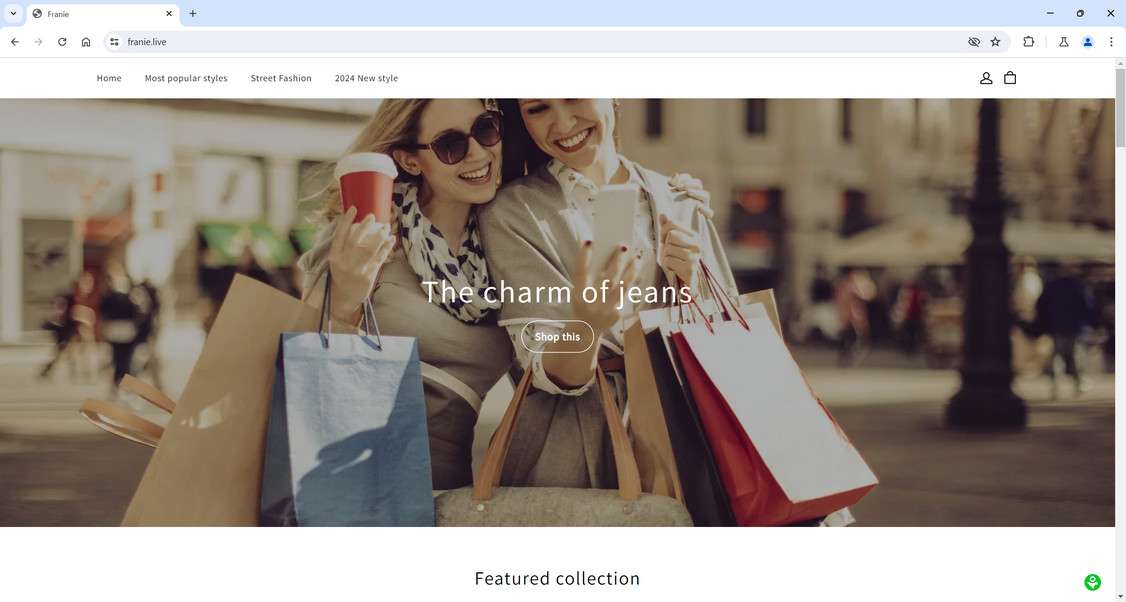1126x602 pixels.
Task: Navigate to Home link
Action: coord(109,78)
